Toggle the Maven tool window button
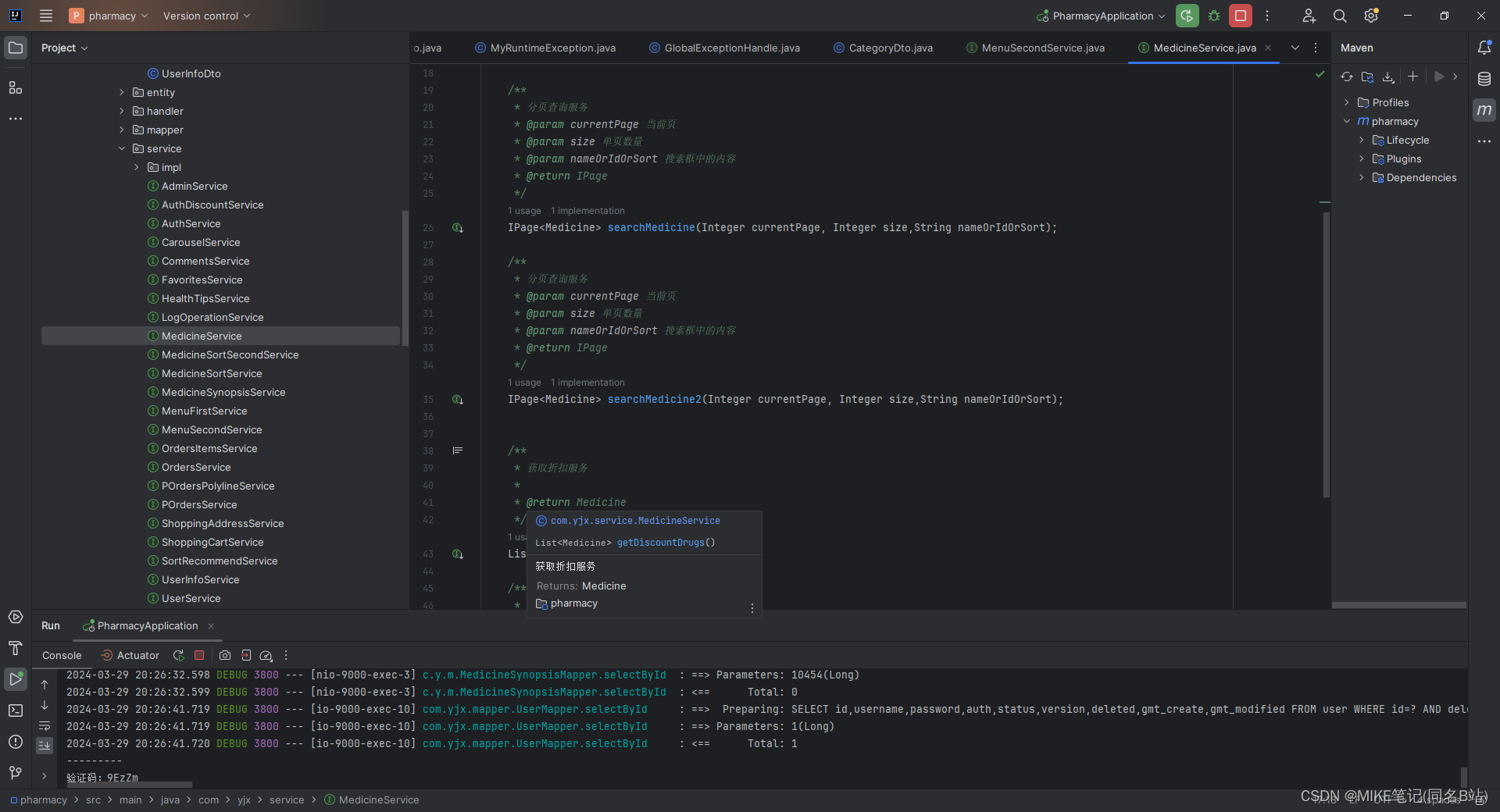Viewport: 1500px width, 812px height. click(1484, 110)
